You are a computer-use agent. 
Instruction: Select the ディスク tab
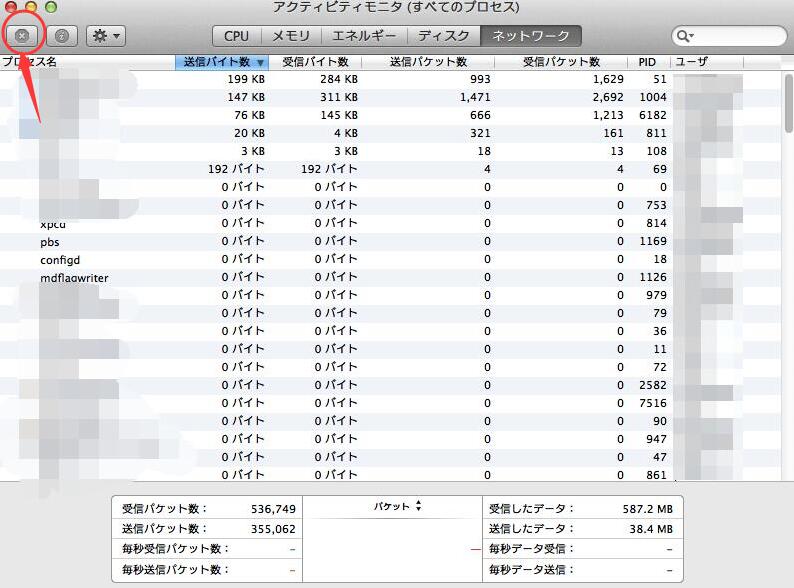coord(443,36)
